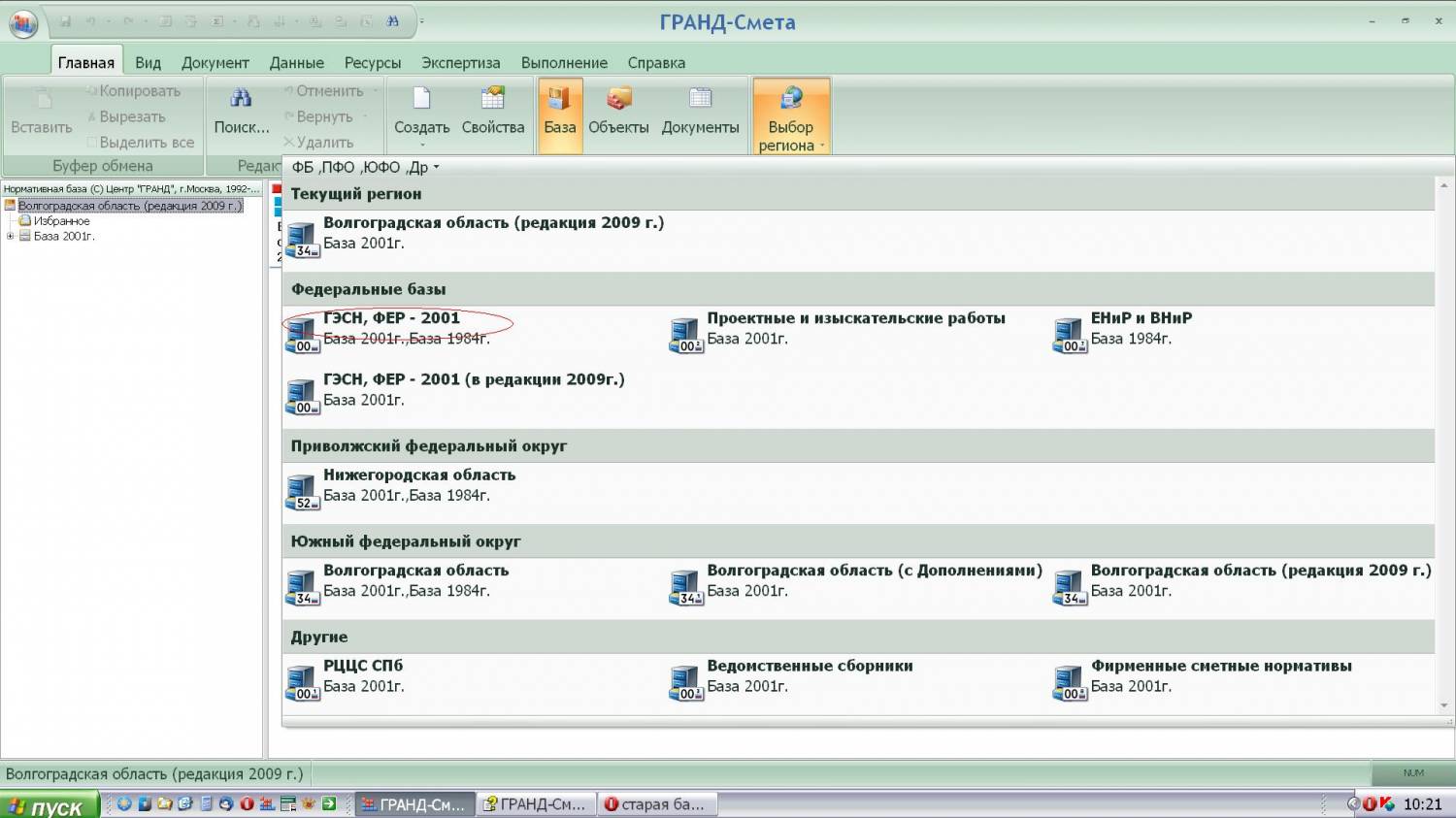The height and width of the screenshot is (818, 1456).
Task: Switch to the Главная ribbon tab
Action: 86,62
